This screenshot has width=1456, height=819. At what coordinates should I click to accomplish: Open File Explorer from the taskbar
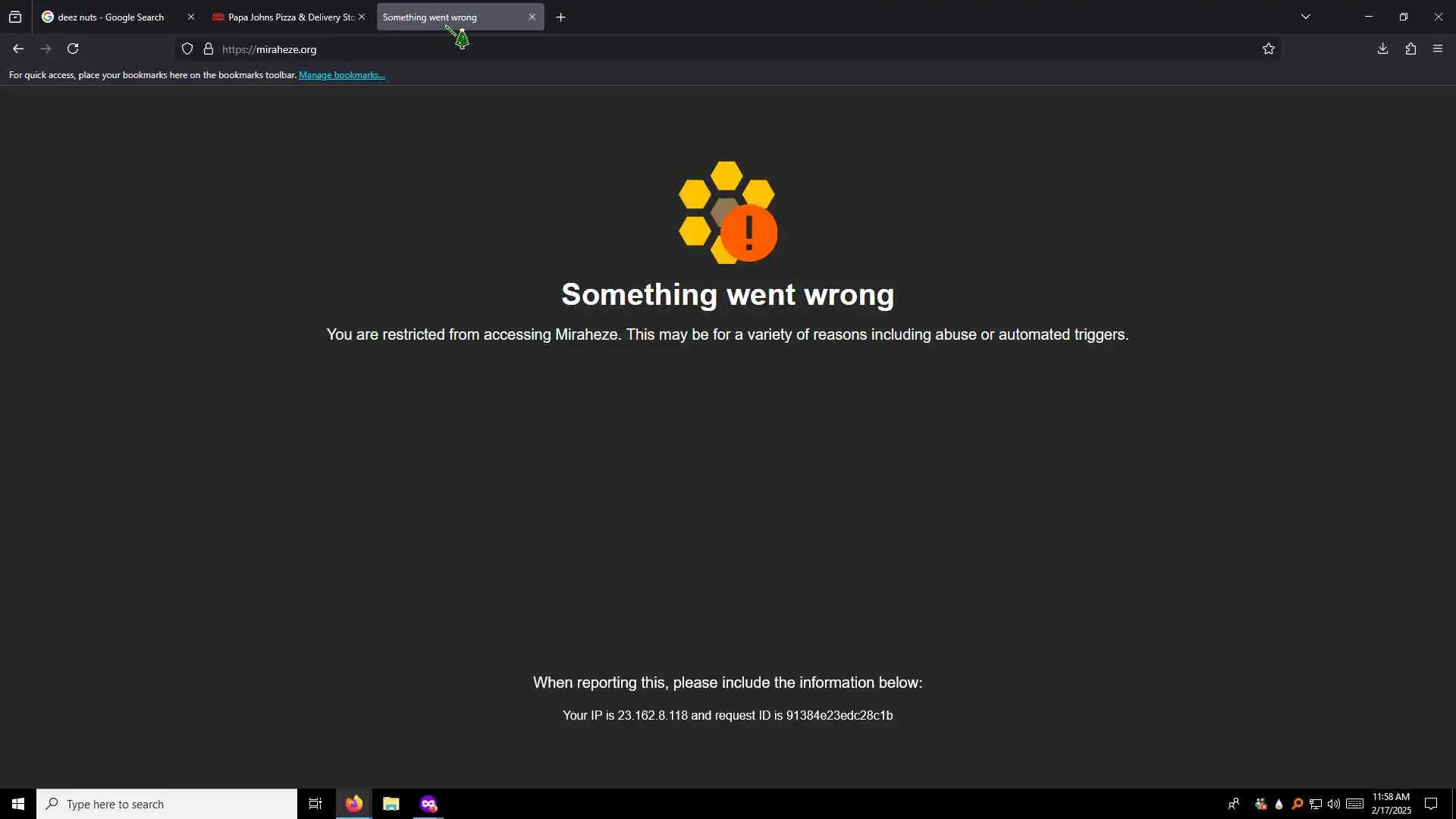click(x=391, y=804)
